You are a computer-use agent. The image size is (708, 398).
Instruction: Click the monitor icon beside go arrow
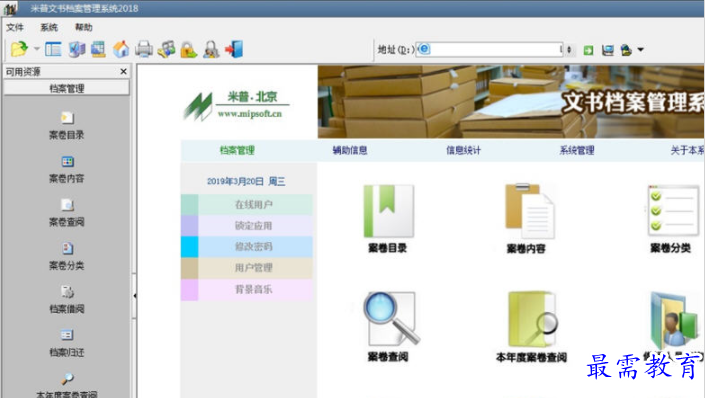(x=608, y=50)
